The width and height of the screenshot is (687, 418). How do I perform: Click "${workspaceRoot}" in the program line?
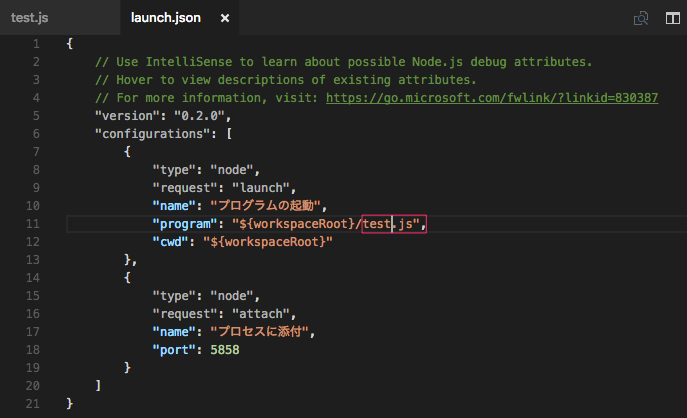click(297, 224)
